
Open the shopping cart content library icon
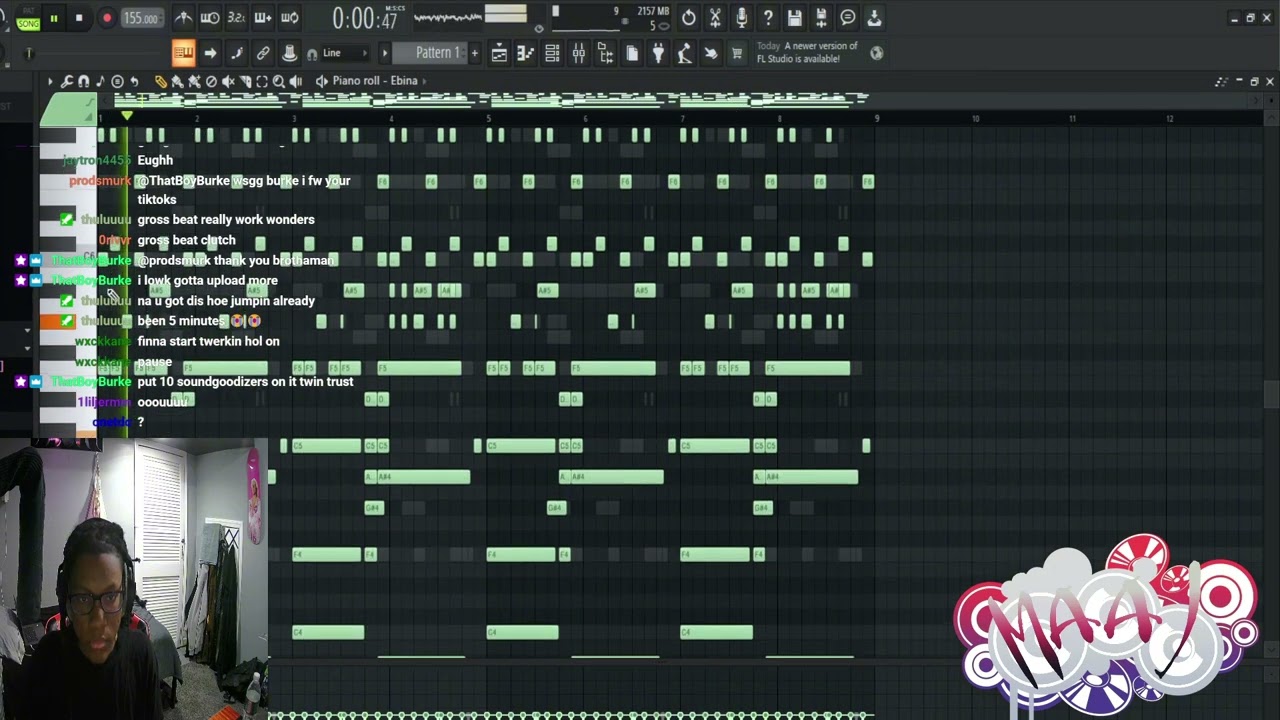(737, 53)
